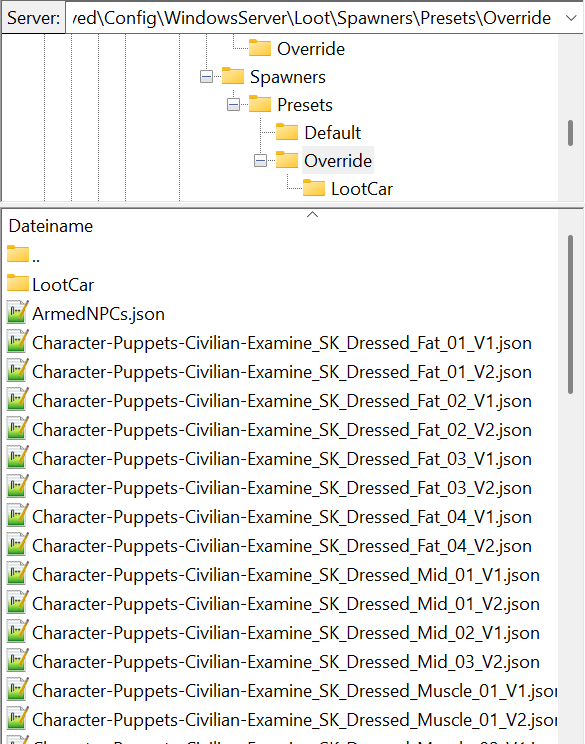Open the Server path dropdown arrow

click(x=571, y=18)
